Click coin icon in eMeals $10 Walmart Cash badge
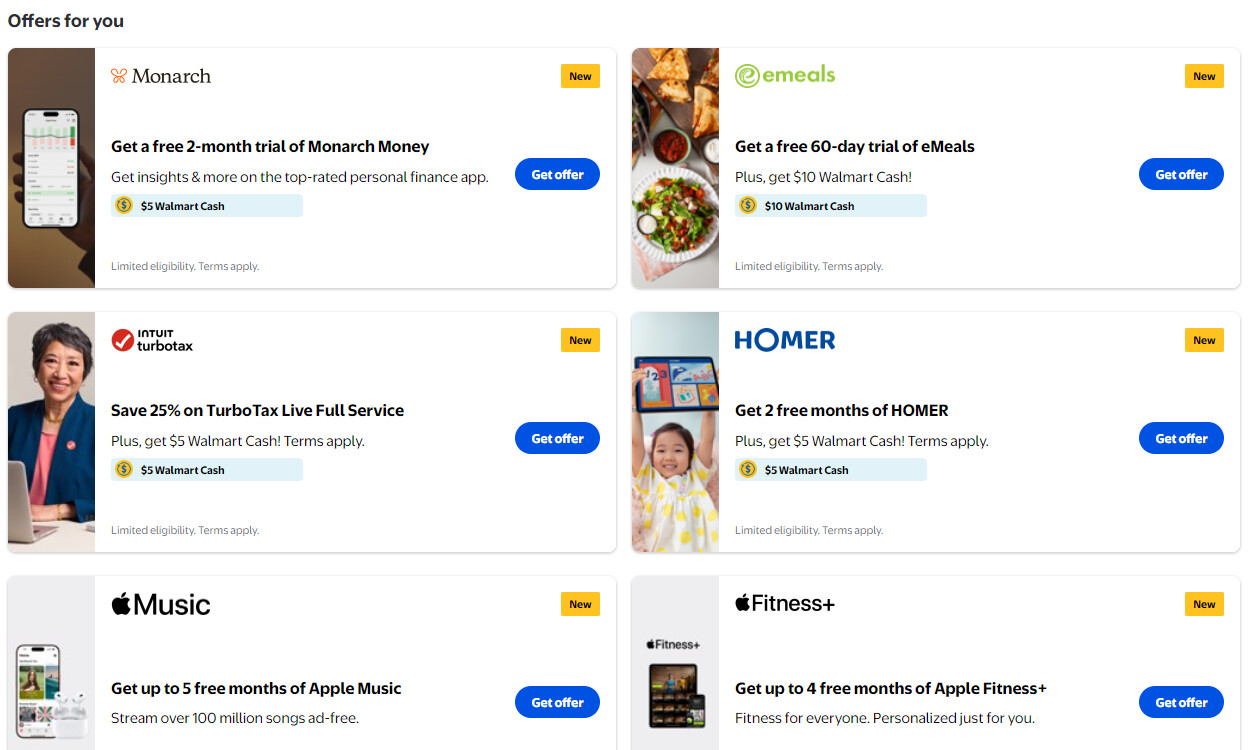1248x750 pixels. [748, 206]
